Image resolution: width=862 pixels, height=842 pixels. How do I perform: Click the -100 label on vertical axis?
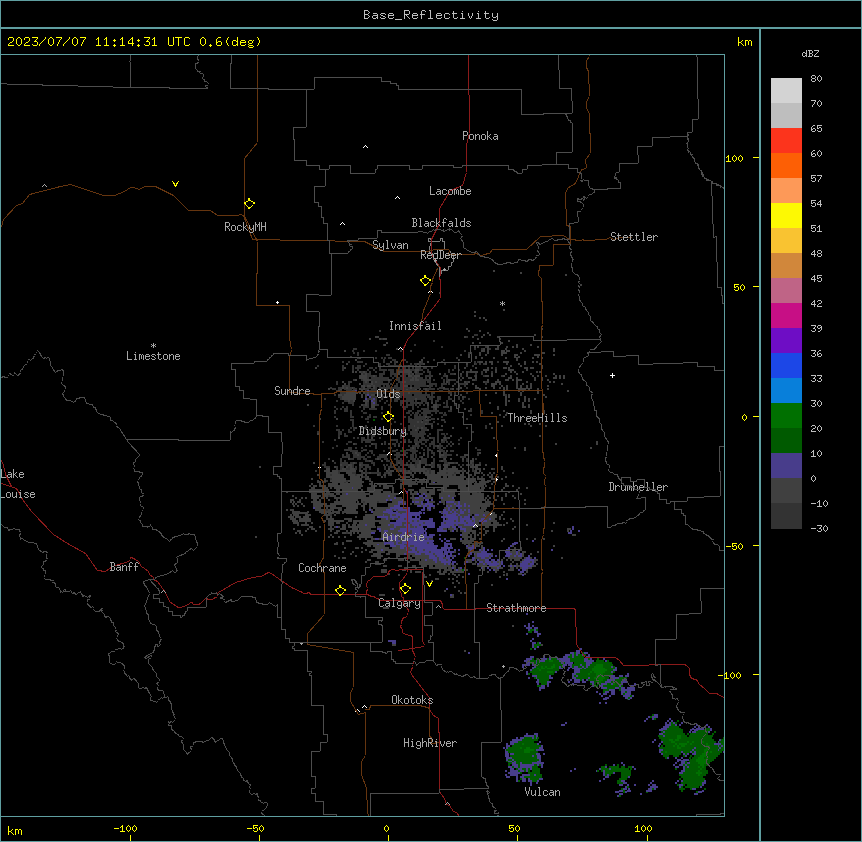(x=731, y=675)
